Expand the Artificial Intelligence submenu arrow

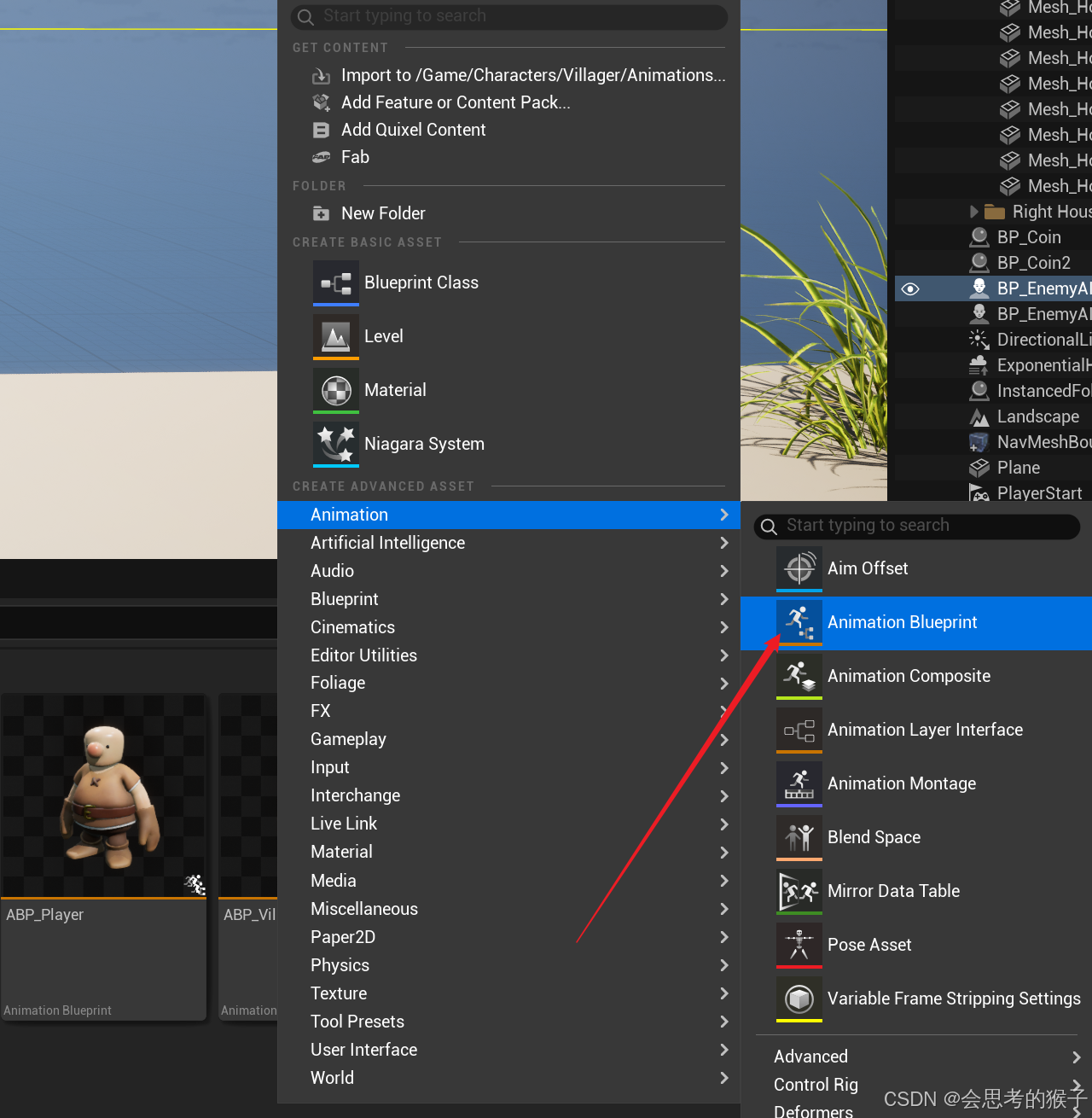click(x=723, y=543)
